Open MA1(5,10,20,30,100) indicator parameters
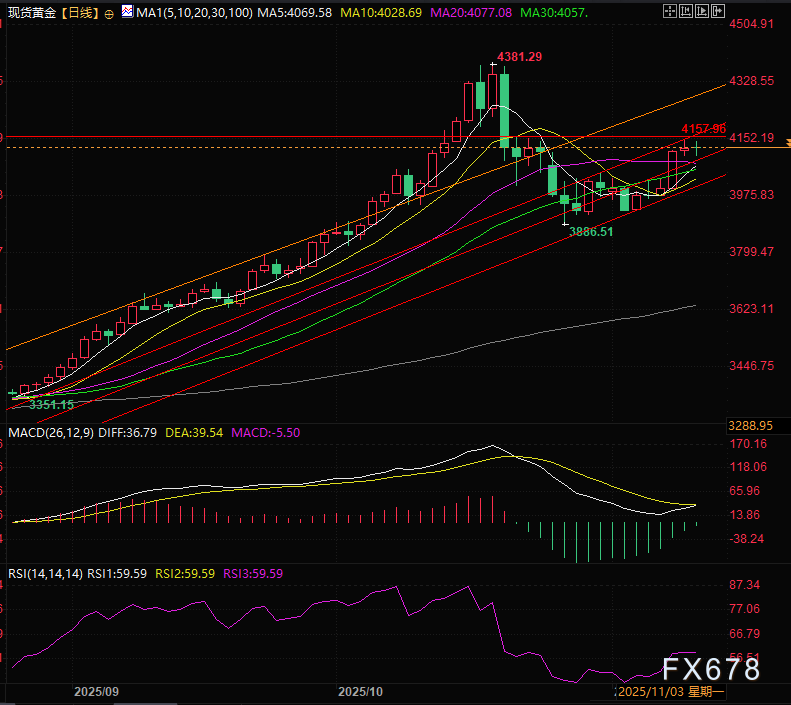The image size is (791, 705). click(189, 12)
